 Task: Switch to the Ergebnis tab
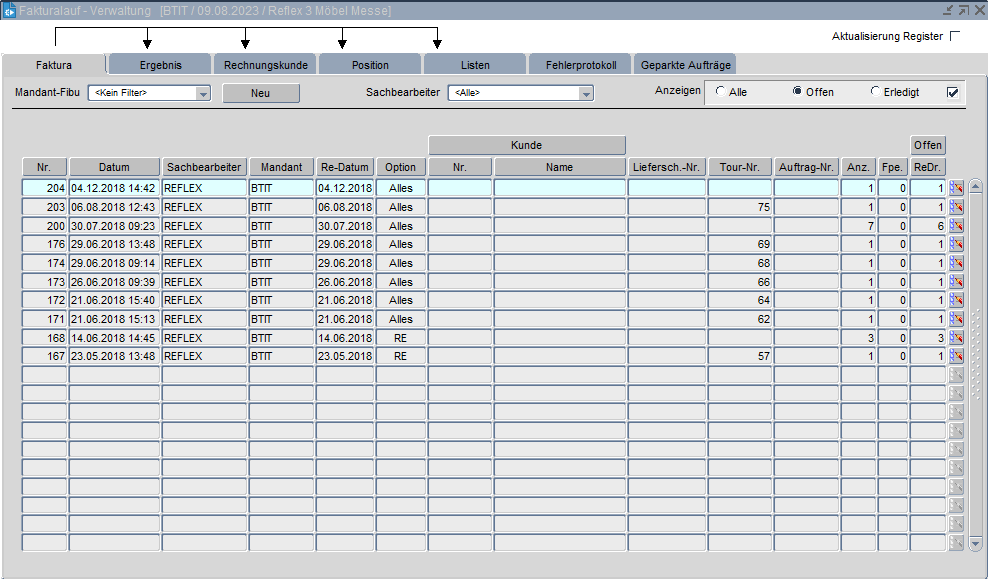[160, 65]
